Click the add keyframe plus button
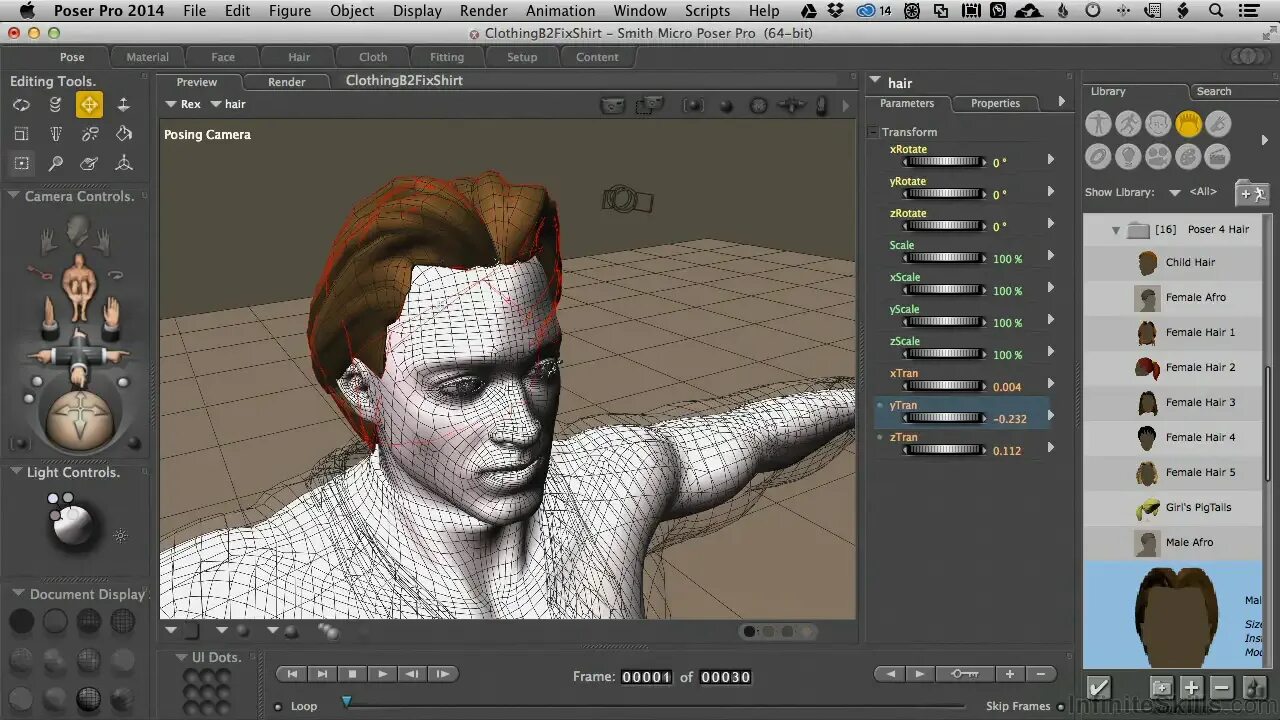Screen dimensions: 1280x720 (1010, 674)
